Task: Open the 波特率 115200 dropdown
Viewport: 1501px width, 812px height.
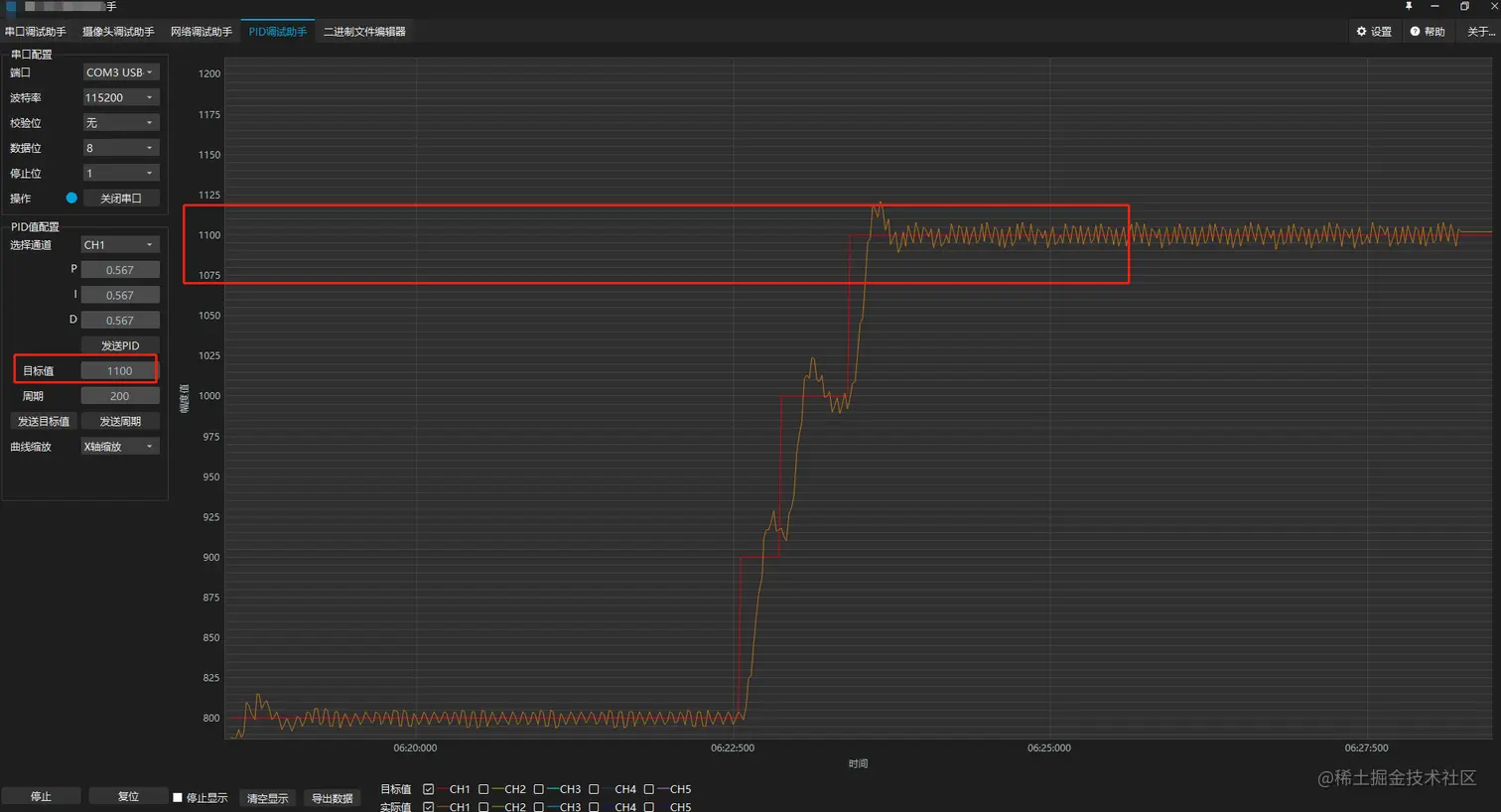Action: (x=120, y=97)
